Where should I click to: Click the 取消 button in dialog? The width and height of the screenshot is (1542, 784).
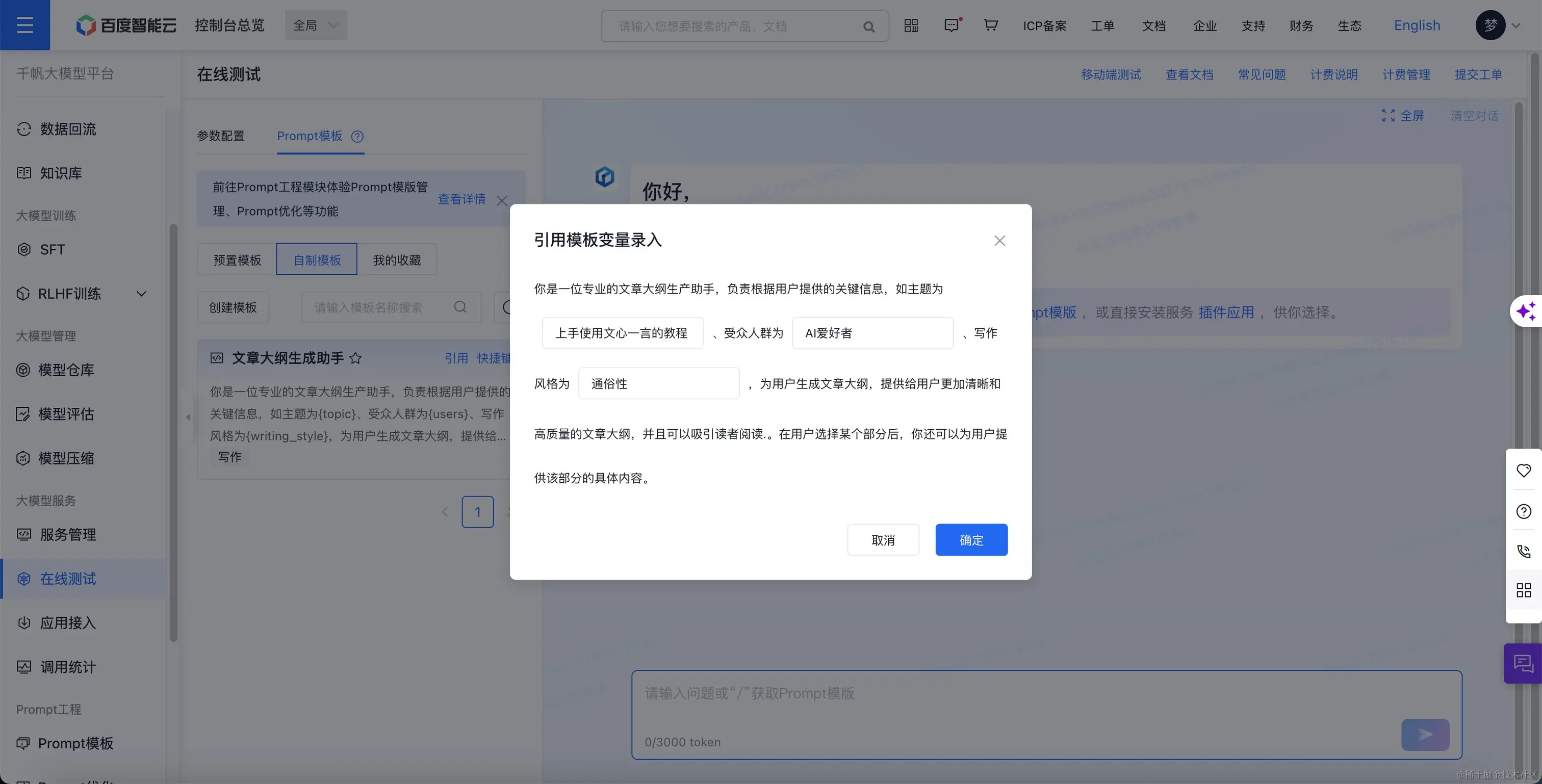[x=883, y=540]
